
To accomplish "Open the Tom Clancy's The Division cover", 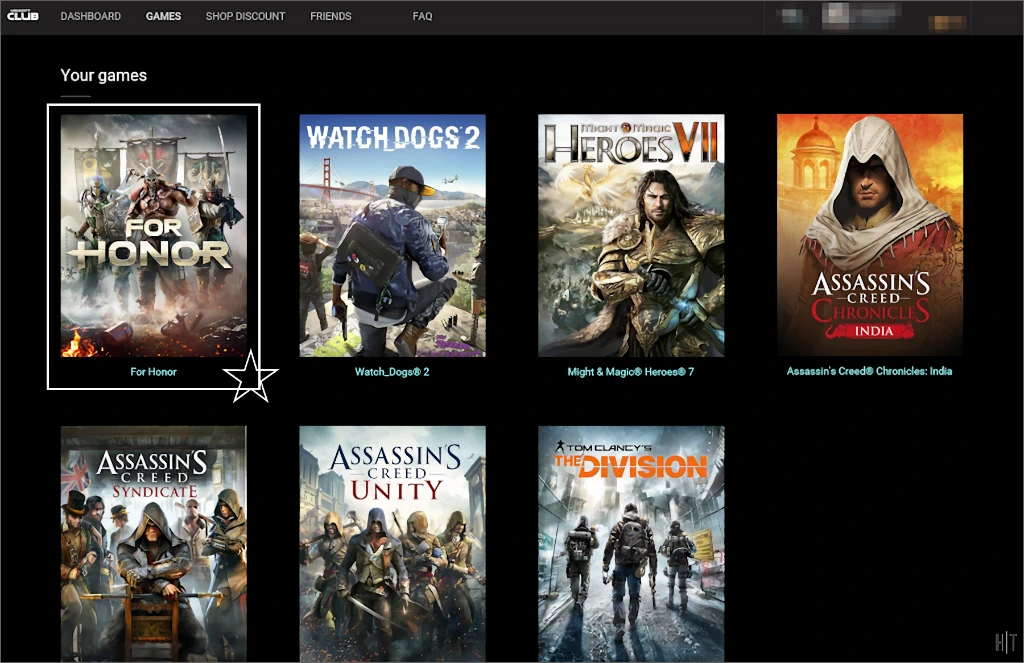I will tap(632, 544).
